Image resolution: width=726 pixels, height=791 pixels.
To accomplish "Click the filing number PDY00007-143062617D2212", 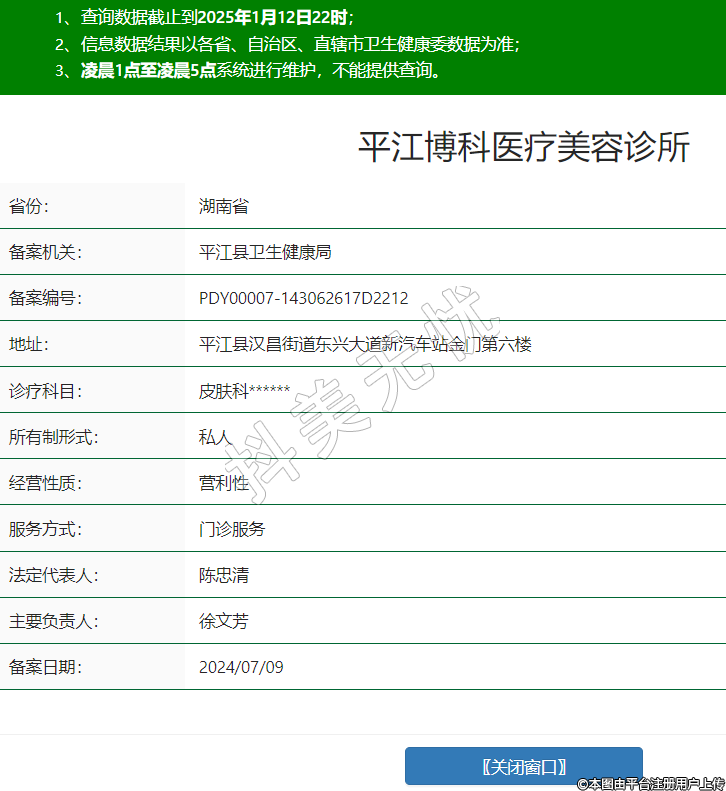I will pyautogui.click(x=303, y=298).
